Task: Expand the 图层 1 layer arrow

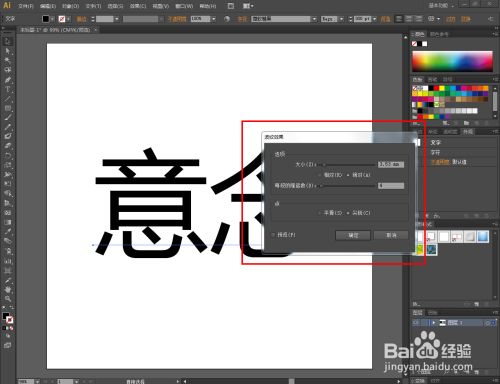Action: pyautogui.click(x=433, y=323)
